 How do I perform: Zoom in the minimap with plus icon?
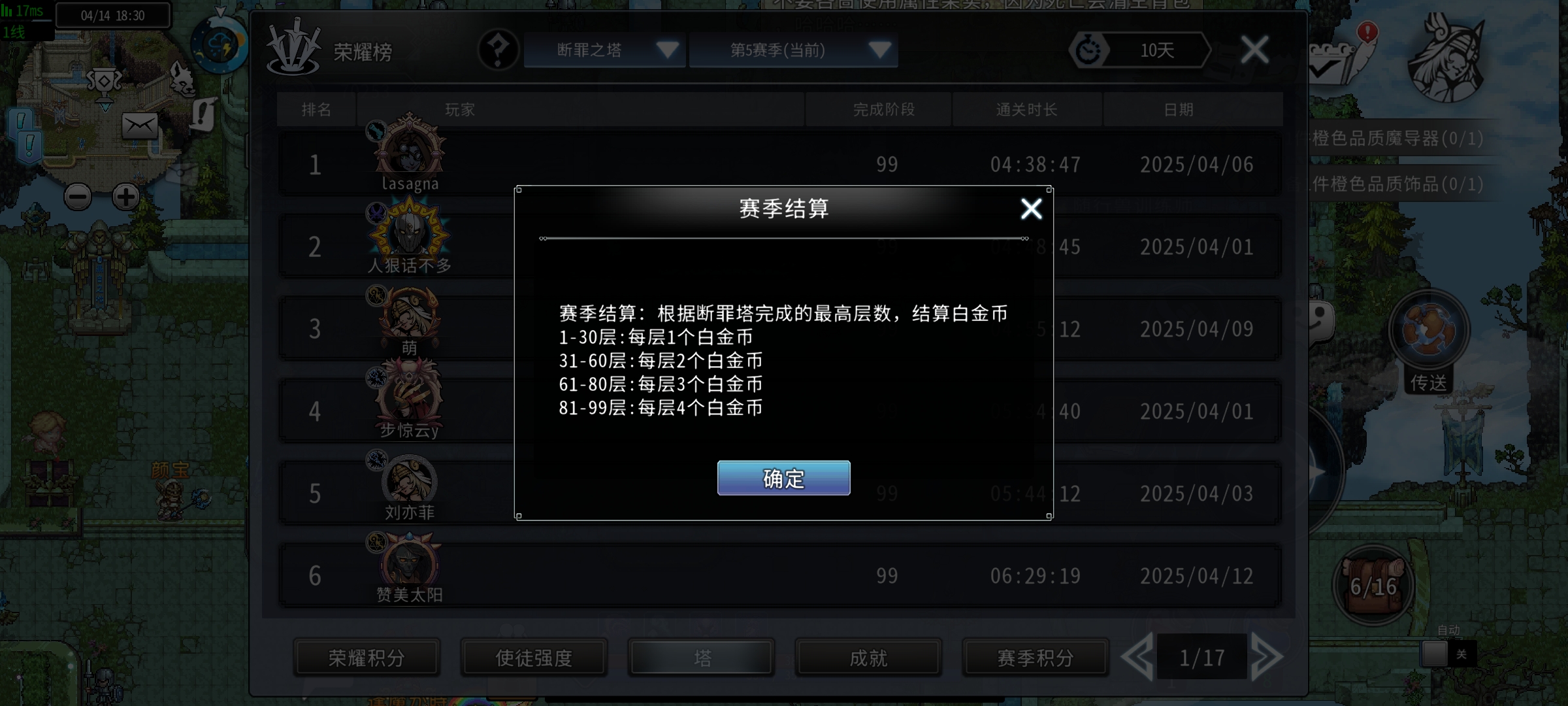126,197
